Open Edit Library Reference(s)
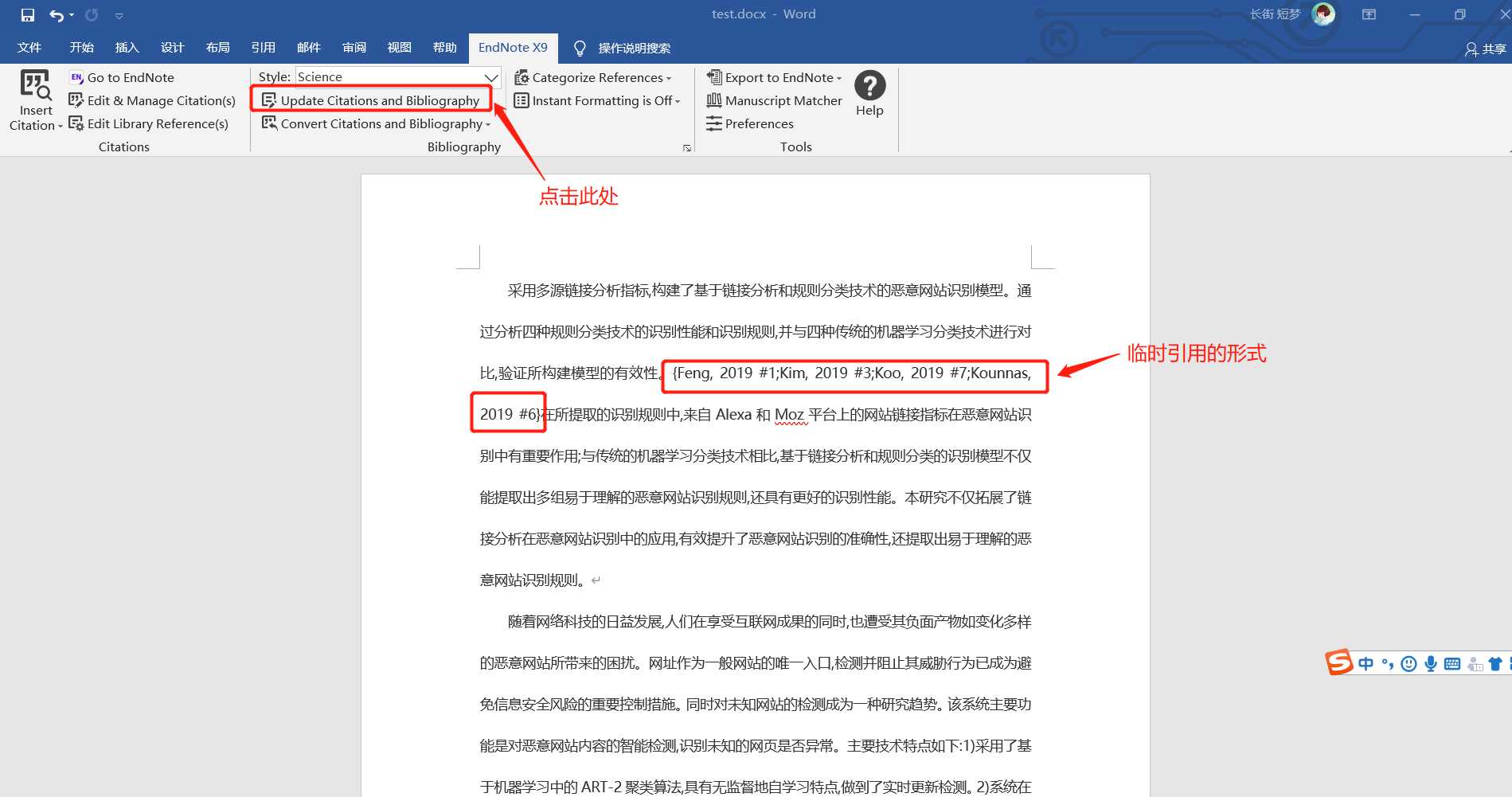 [149, 123]
